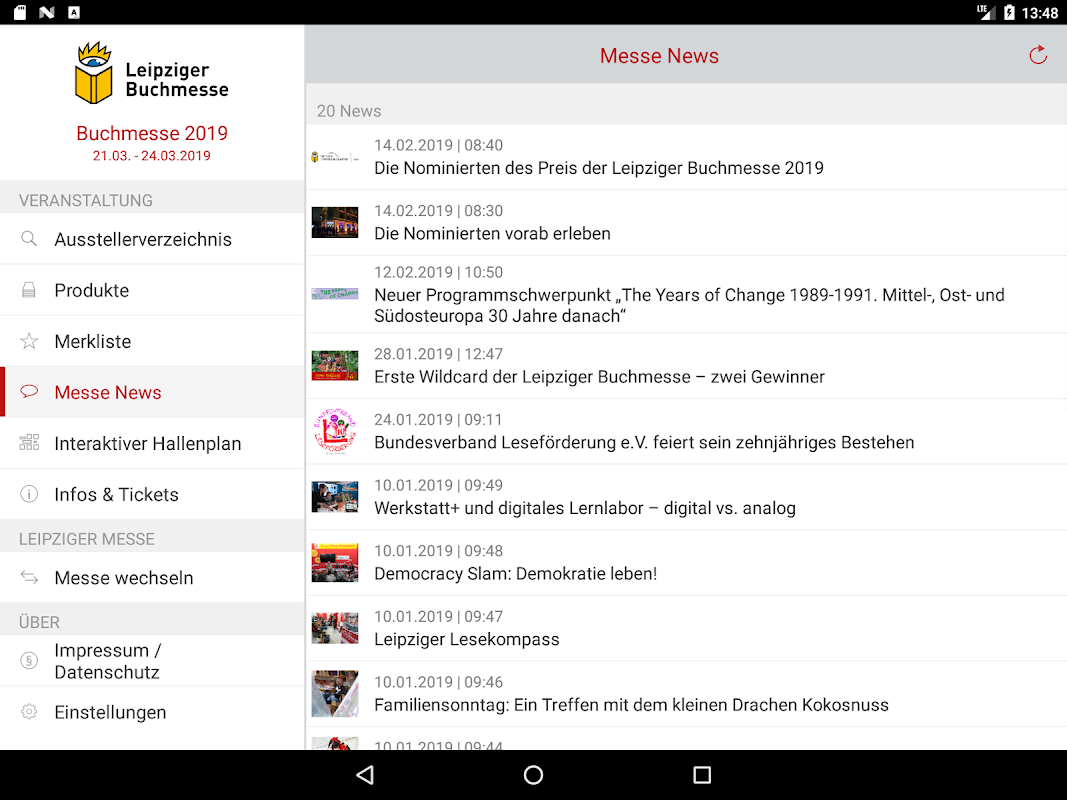The height and width of the screenshot is (800, 1067).
Task: Click the LTE signal icon in status bar
Action: click(x=985, y=12)
